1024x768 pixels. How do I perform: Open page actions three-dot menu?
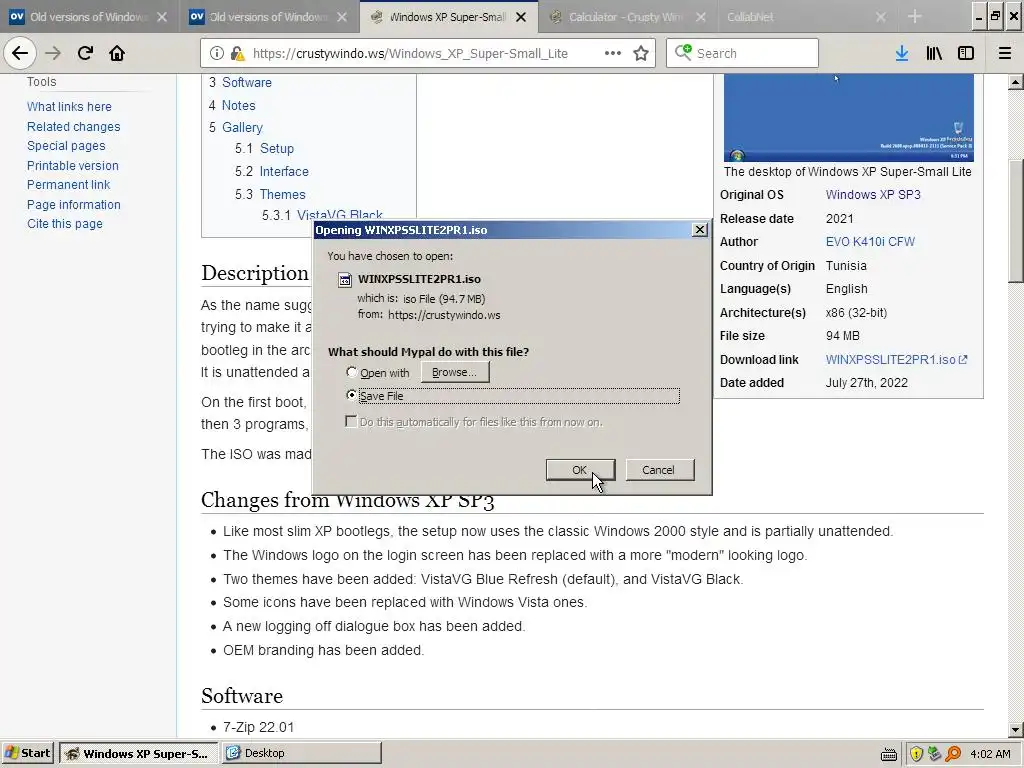tap(613, 53)
